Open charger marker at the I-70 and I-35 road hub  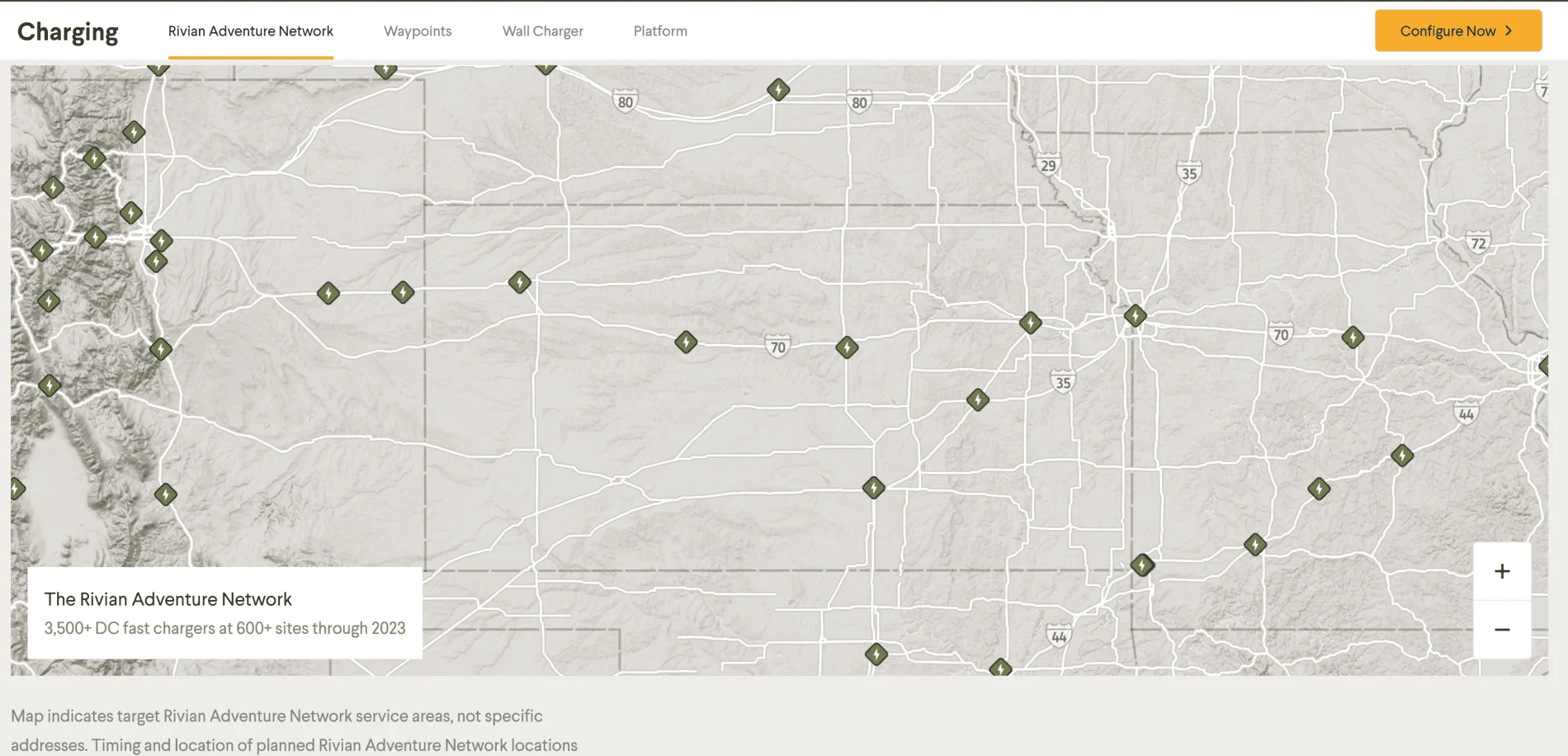(1136, 315)
